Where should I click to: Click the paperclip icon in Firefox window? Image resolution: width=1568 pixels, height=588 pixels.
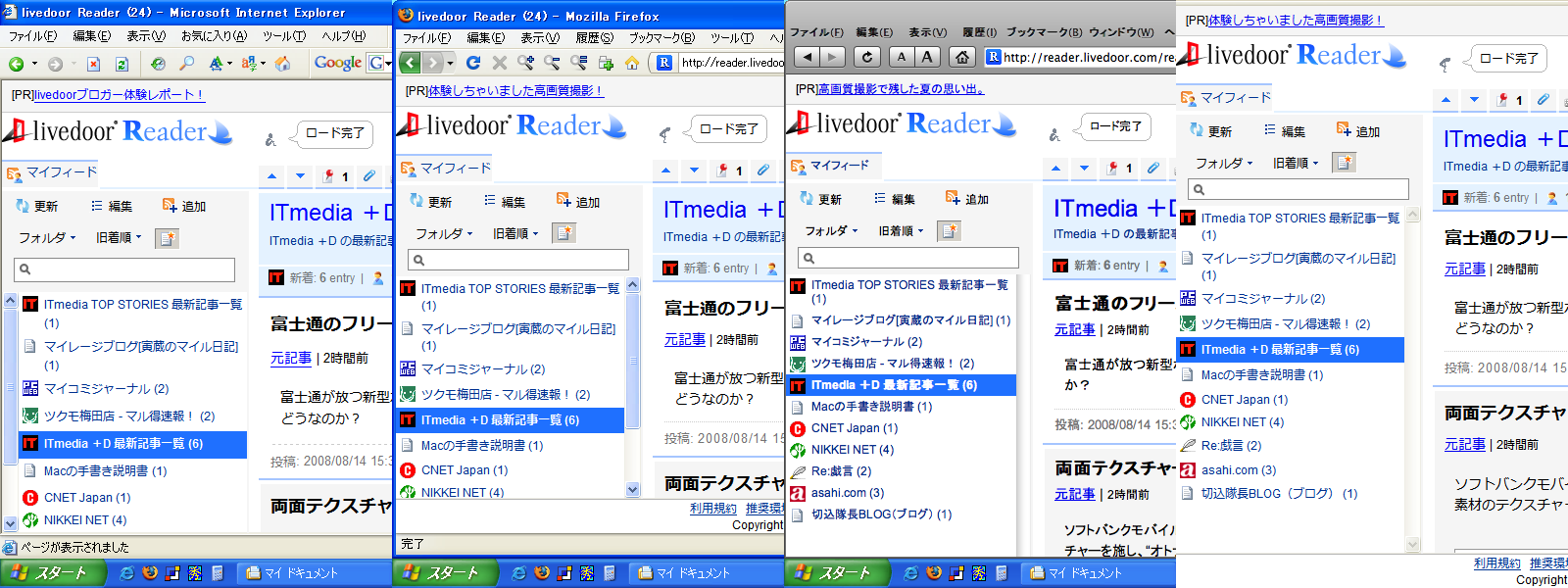pos(762,170)
